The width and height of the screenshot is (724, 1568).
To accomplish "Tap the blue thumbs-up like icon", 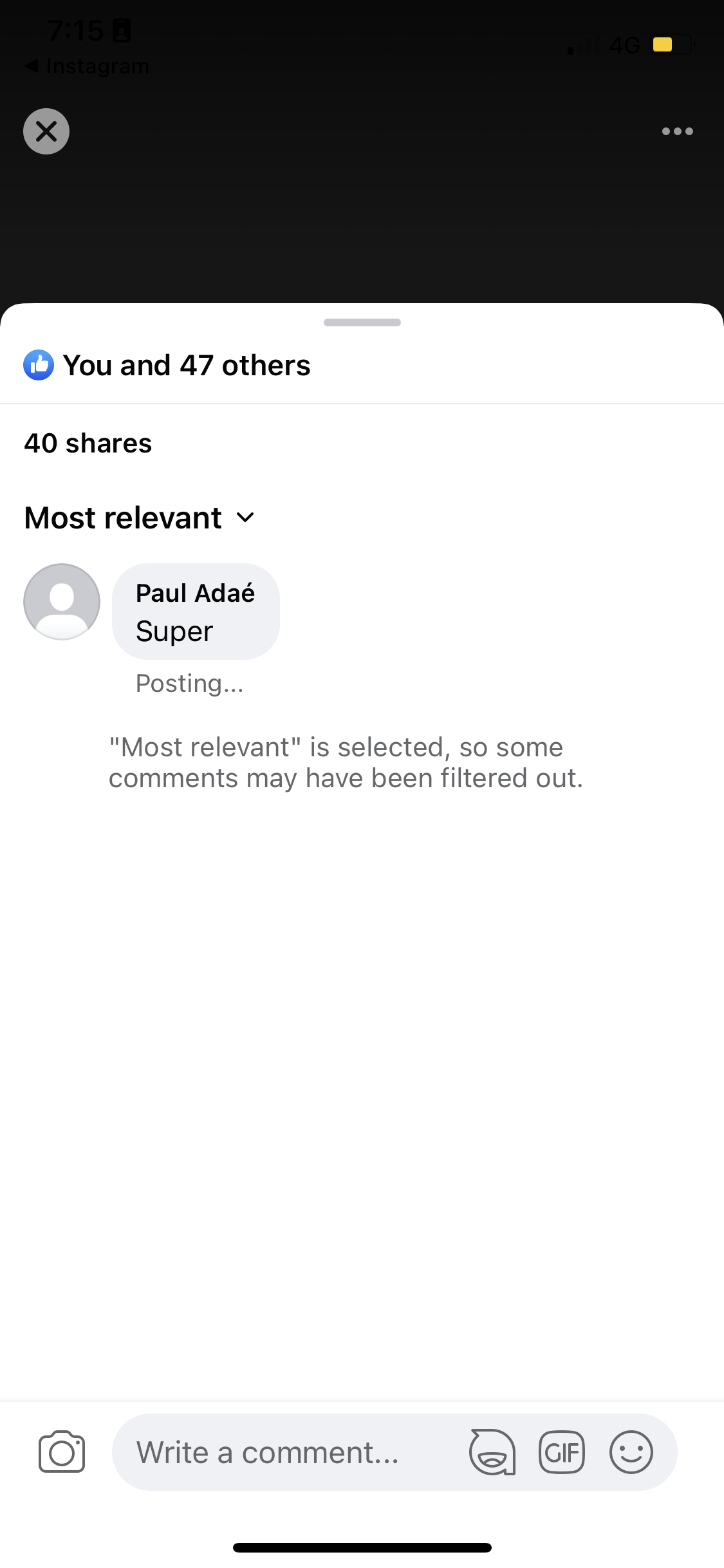I will [x=39, y=366].
